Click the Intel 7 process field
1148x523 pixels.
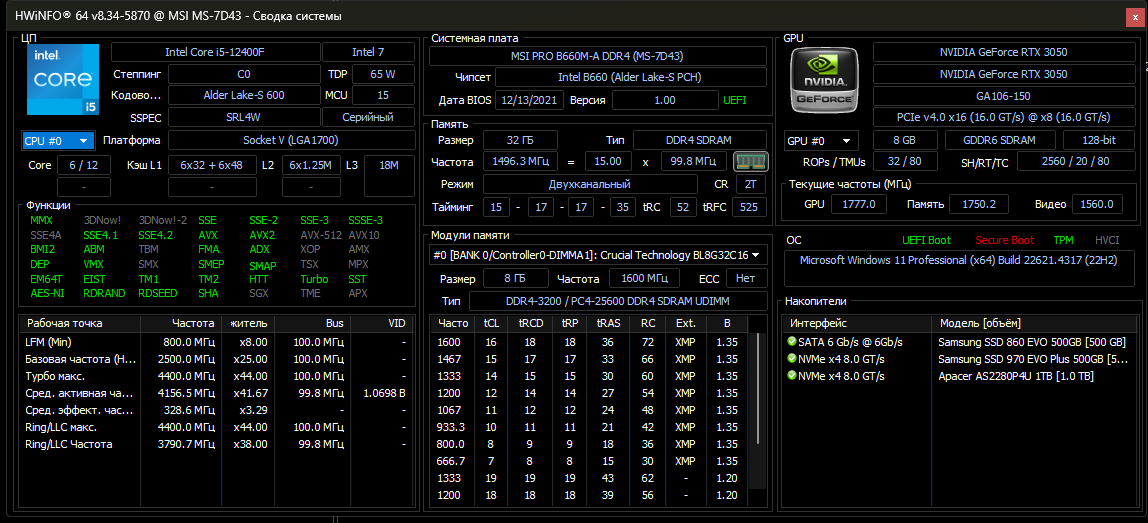(x=368, y=52)
